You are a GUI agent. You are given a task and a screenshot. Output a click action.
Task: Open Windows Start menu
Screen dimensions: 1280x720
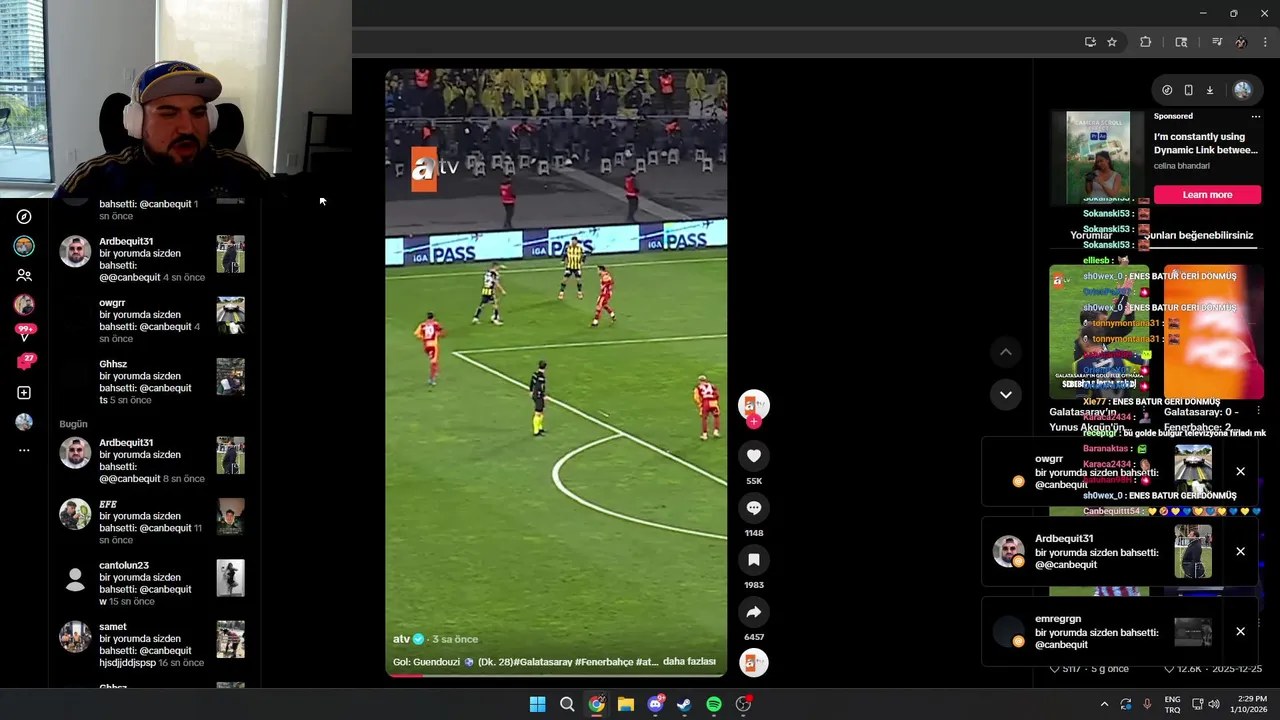(x=537, y=704)
